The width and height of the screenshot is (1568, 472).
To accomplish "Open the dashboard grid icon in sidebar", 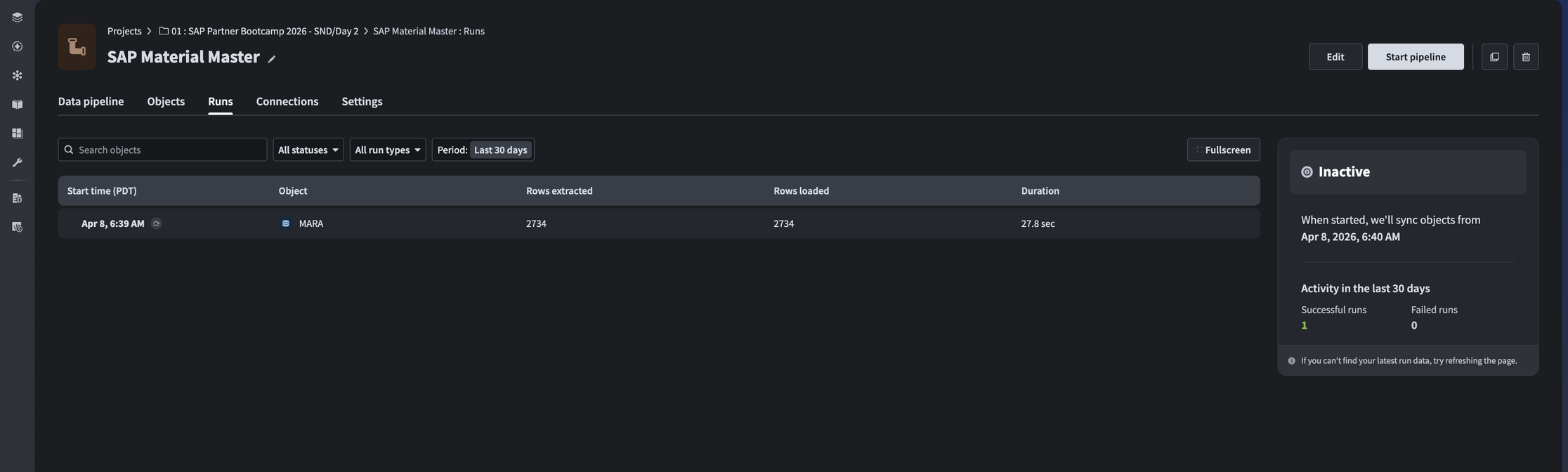I will coord(17,133).
